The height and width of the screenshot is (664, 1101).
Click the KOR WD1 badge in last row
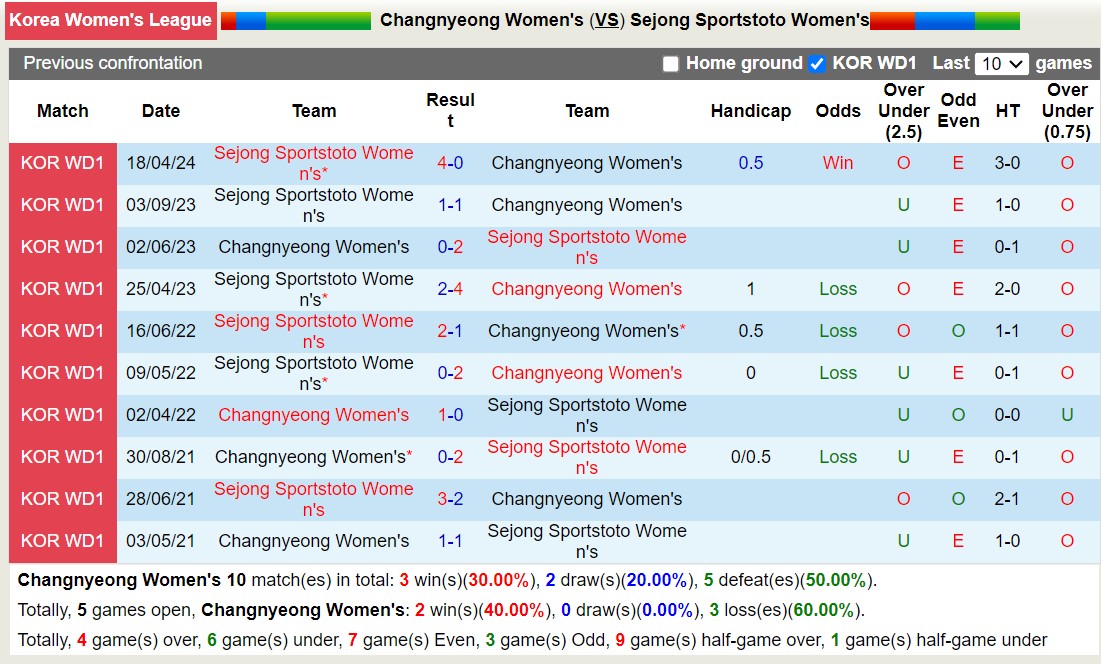pos(62,541)
